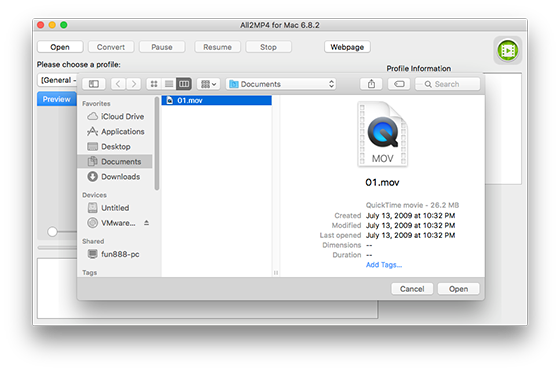Screen dimensions: 560x372
Task: Click the Pause button
Action: pos(162,47)
